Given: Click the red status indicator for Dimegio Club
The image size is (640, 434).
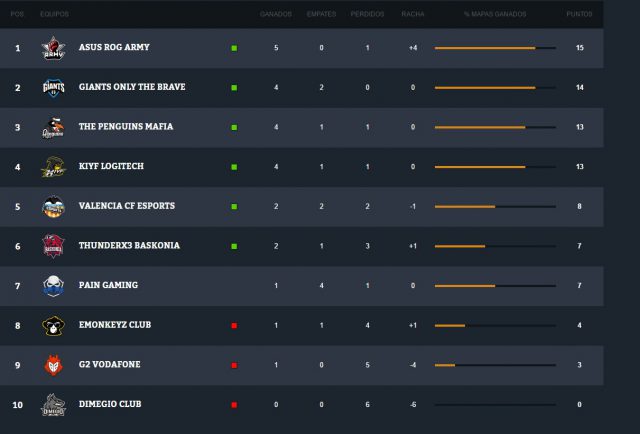Looking at the screenshot, I should click(x=234, y=405).
